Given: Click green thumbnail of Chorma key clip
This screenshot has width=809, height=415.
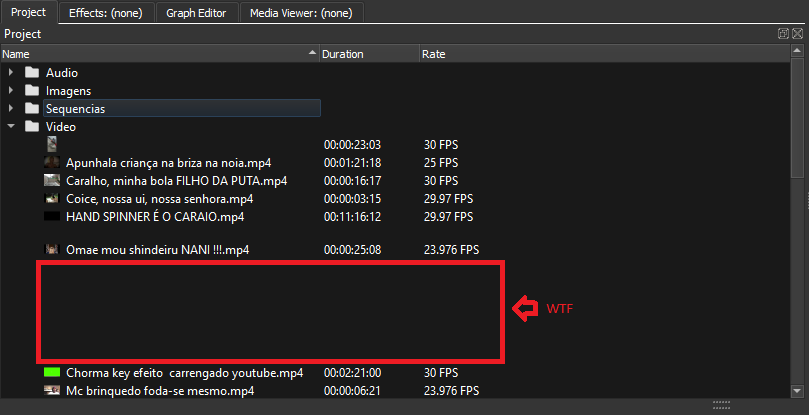Looking at the screenshot, I should [52, 372].
